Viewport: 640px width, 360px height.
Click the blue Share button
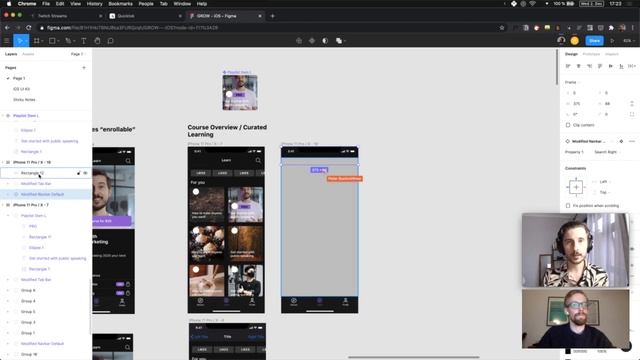coord(594,40)
